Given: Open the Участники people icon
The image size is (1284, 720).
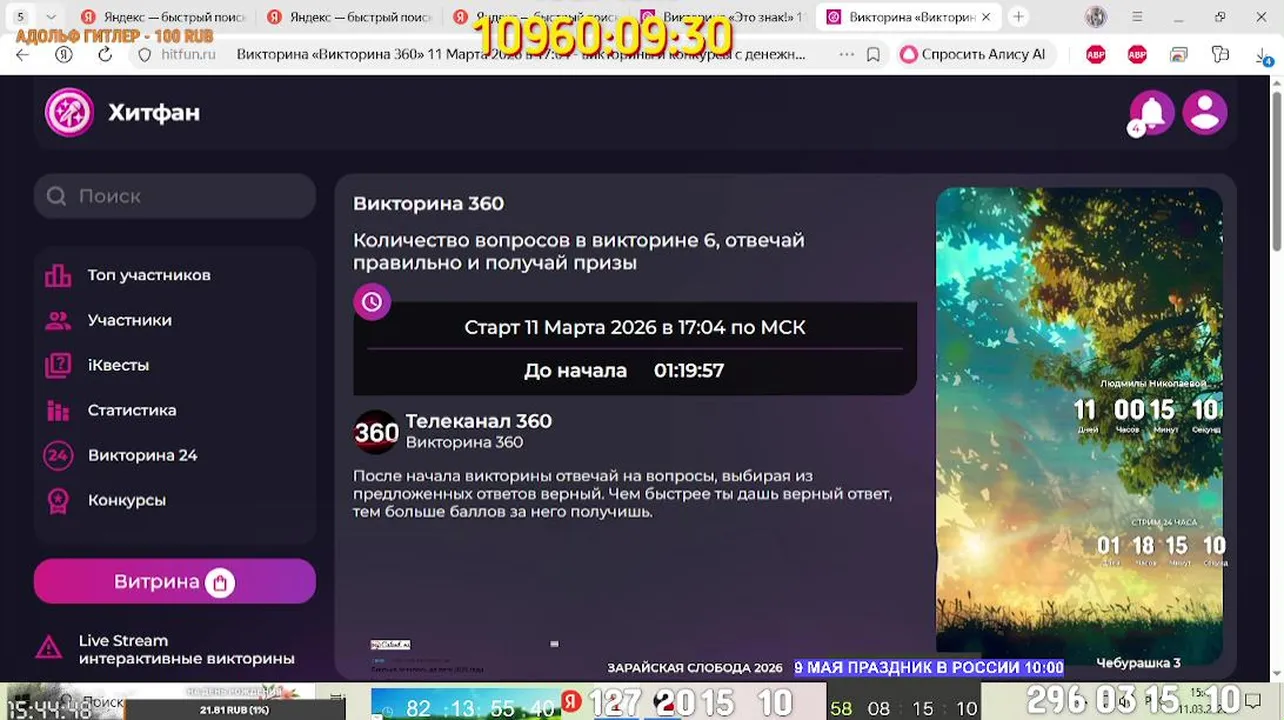Looking at the screenshot, I should point(58,320).
